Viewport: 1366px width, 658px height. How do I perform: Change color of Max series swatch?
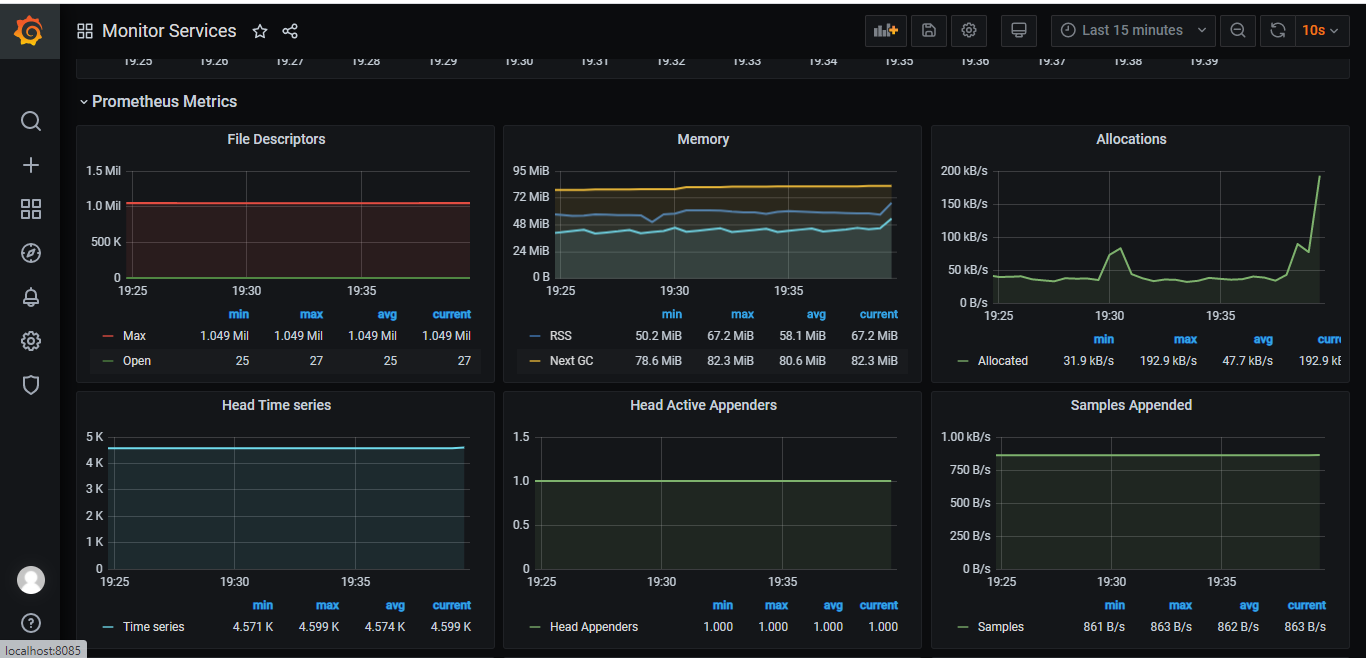108,336
